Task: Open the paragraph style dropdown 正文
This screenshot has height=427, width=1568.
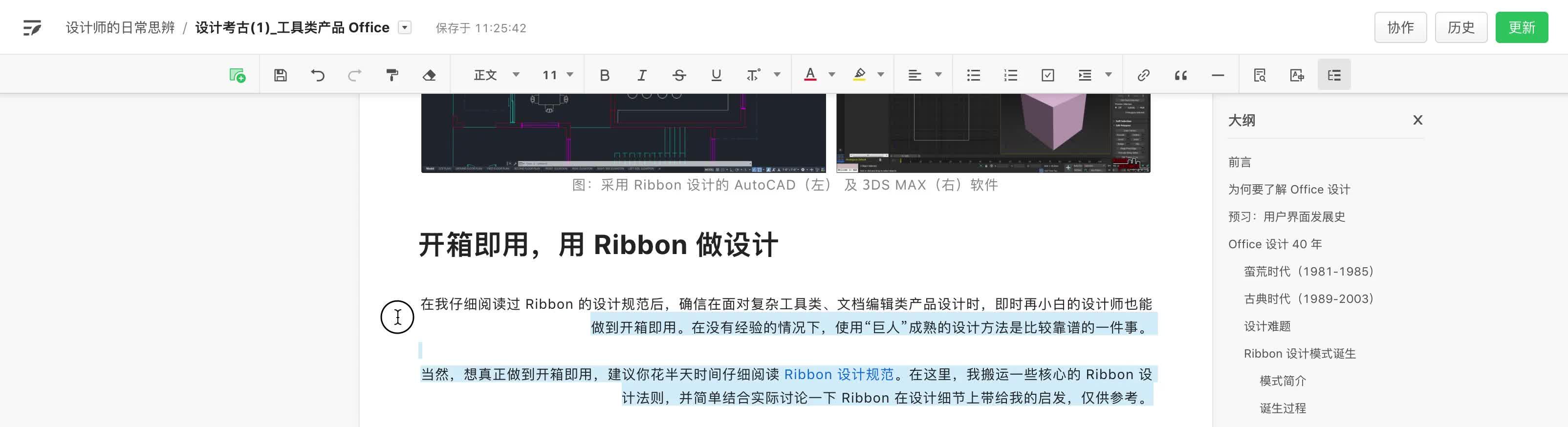Action: (x=496, y=75)
